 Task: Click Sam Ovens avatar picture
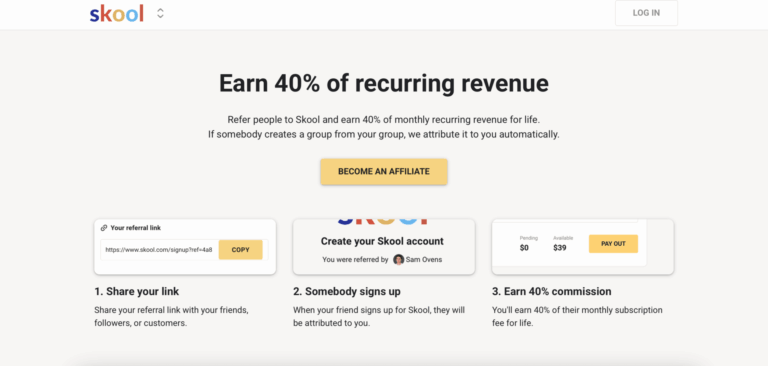click(x=399, y=260)
